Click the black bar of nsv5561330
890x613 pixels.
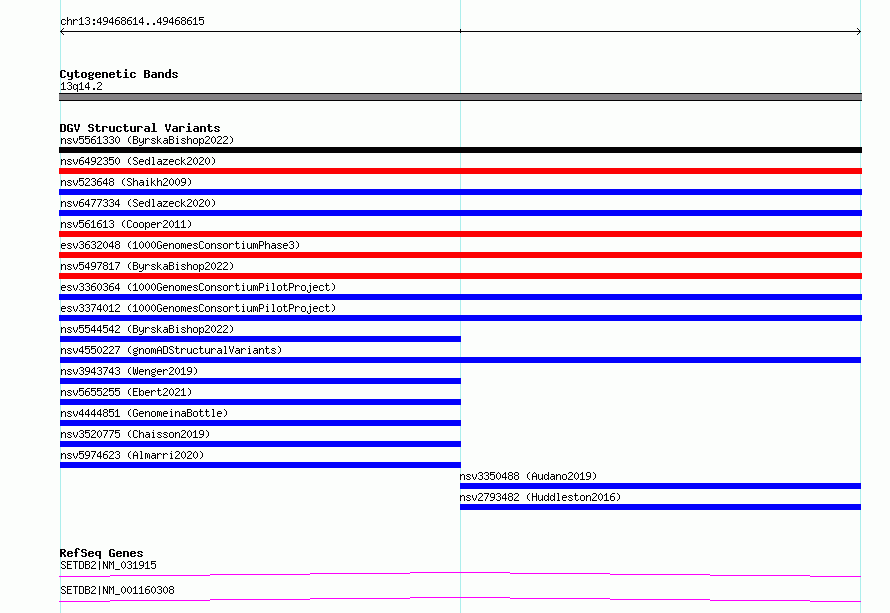pos(460,150)
